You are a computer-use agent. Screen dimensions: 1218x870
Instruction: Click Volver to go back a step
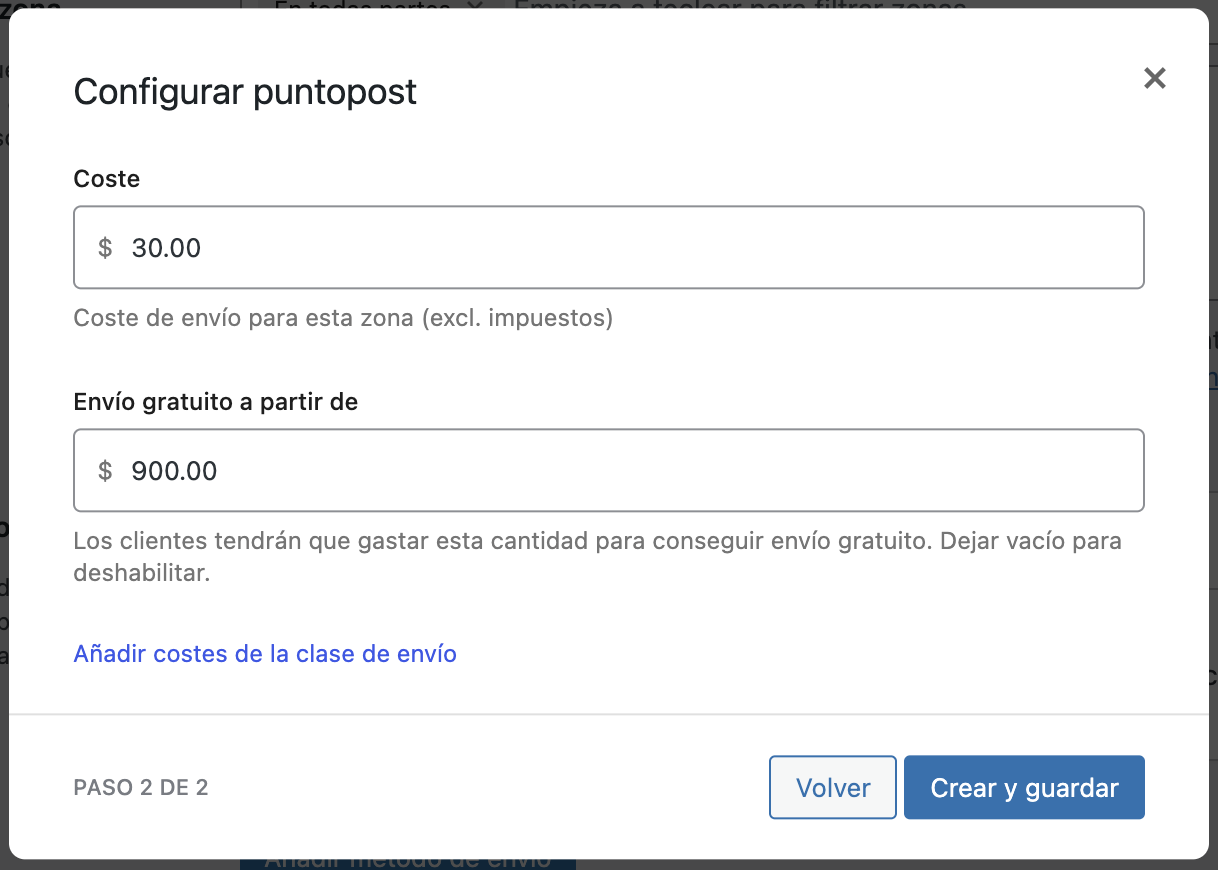[832, 787]
